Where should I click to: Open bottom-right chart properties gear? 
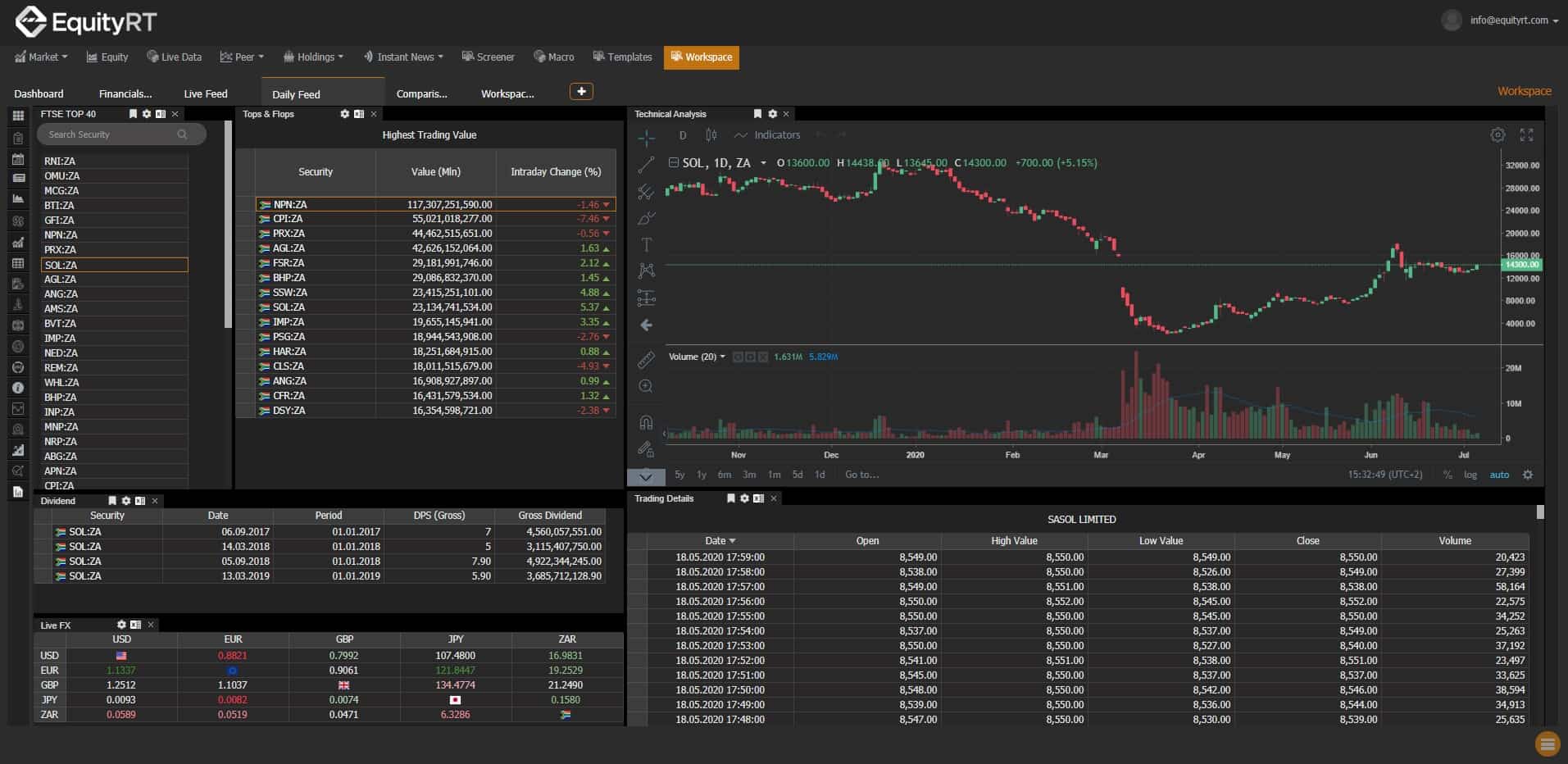coord(1528,475)
